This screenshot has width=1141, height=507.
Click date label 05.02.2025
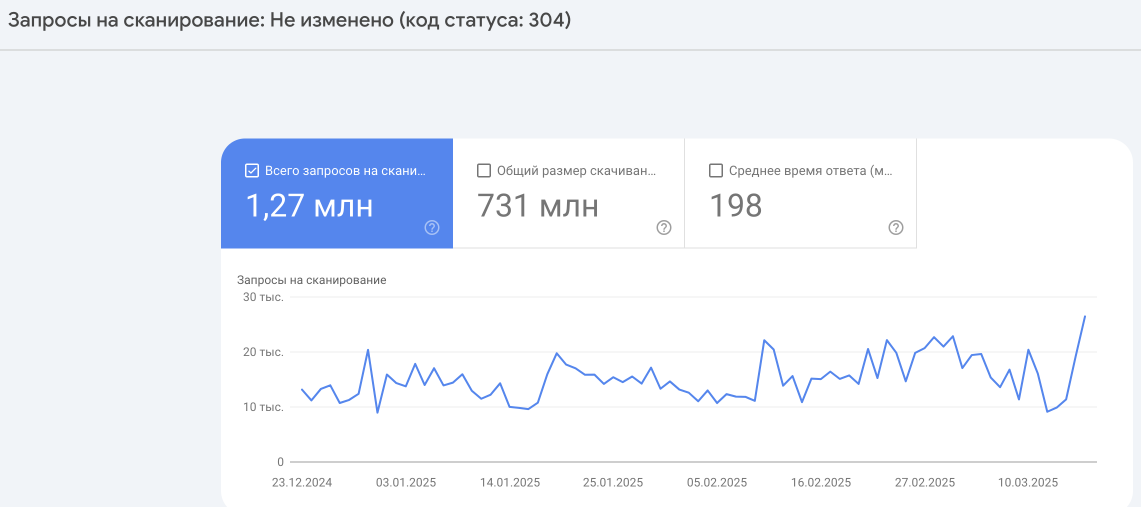[x=716, y=483]
